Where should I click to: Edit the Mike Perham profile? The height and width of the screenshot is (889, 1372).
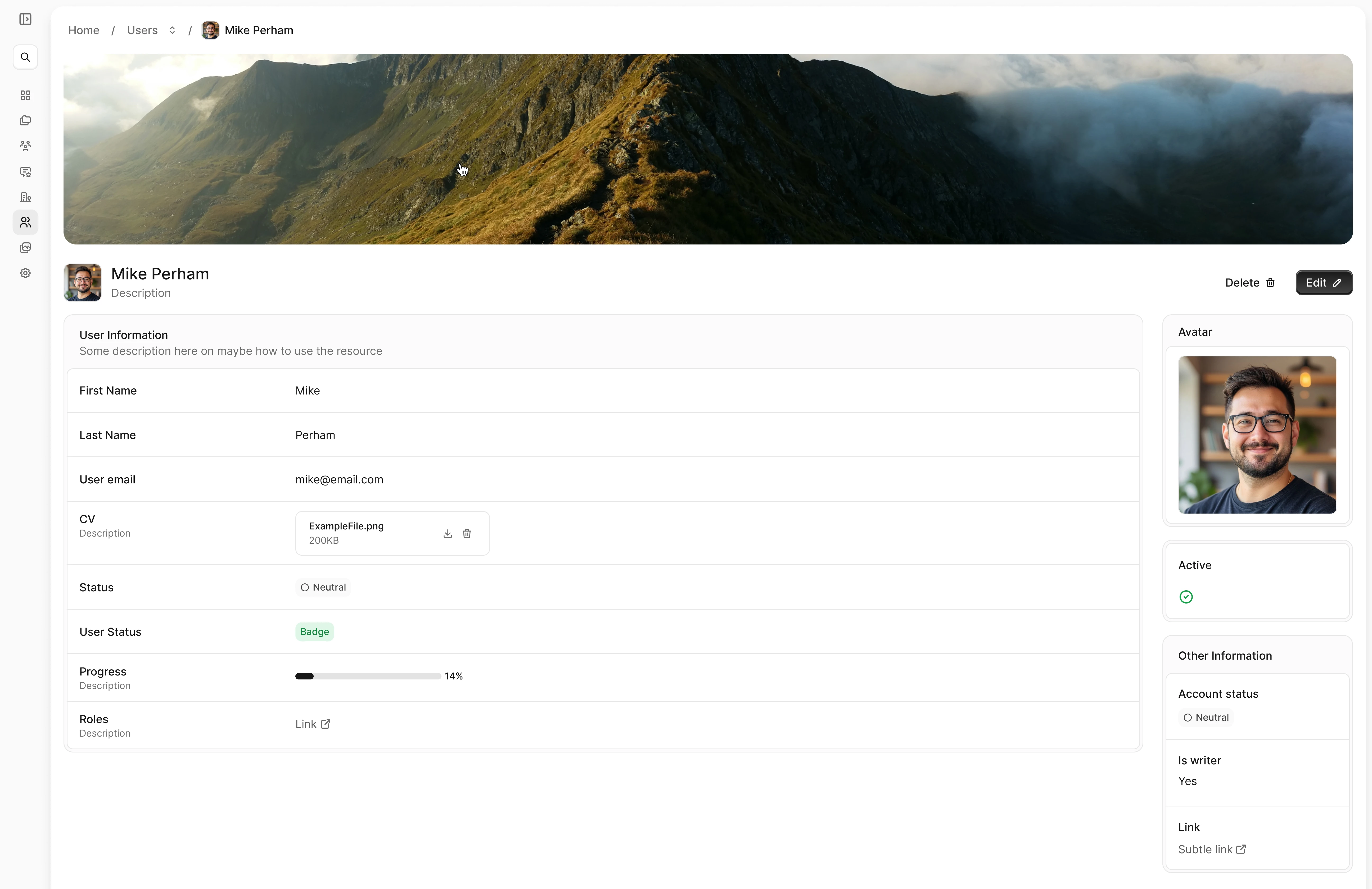(x=1324, y=282)
